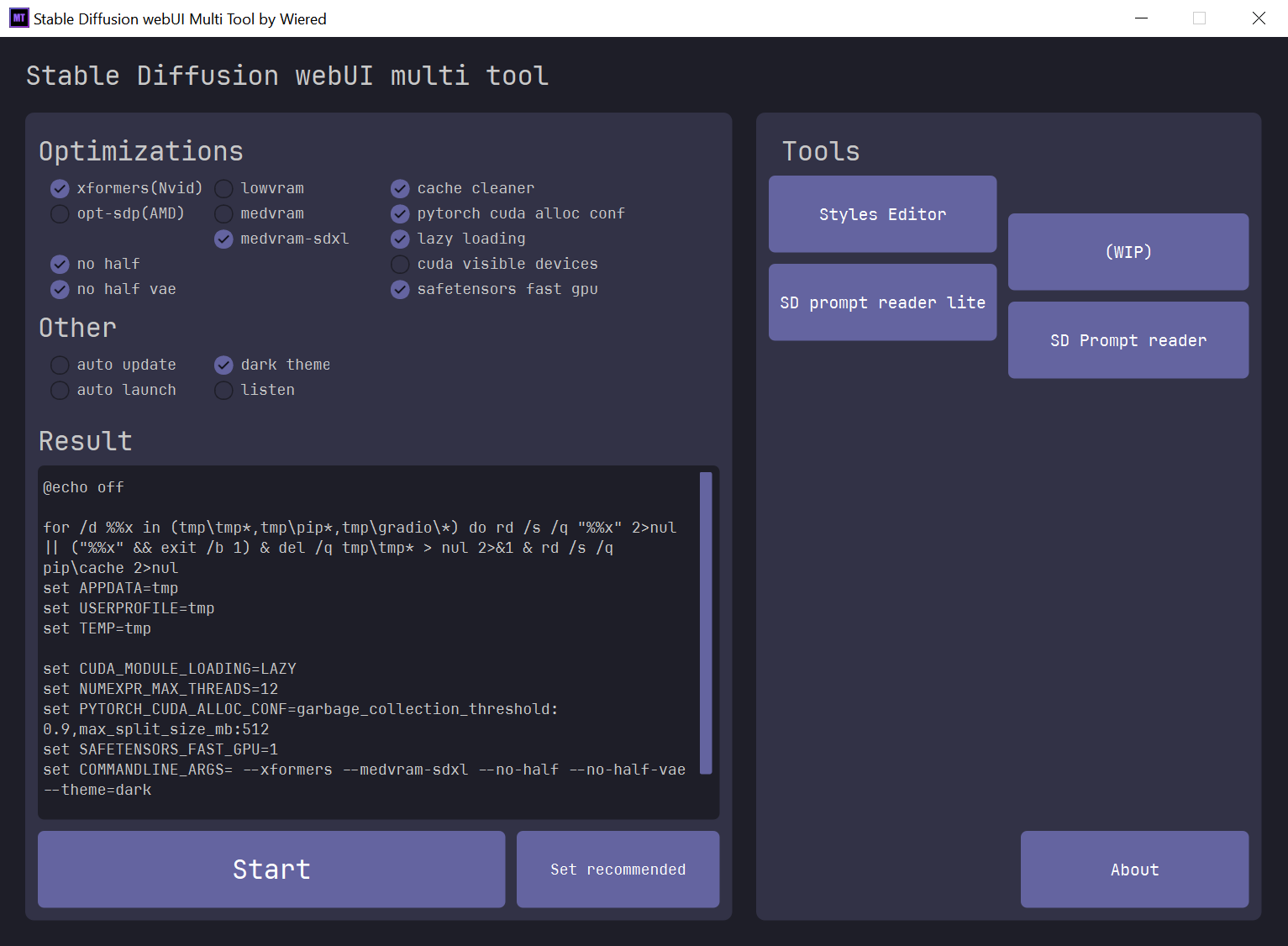Viewport: 1288px width, 946px height.
Task: Launch SD prompt reader lite
Action: point(883,302)
